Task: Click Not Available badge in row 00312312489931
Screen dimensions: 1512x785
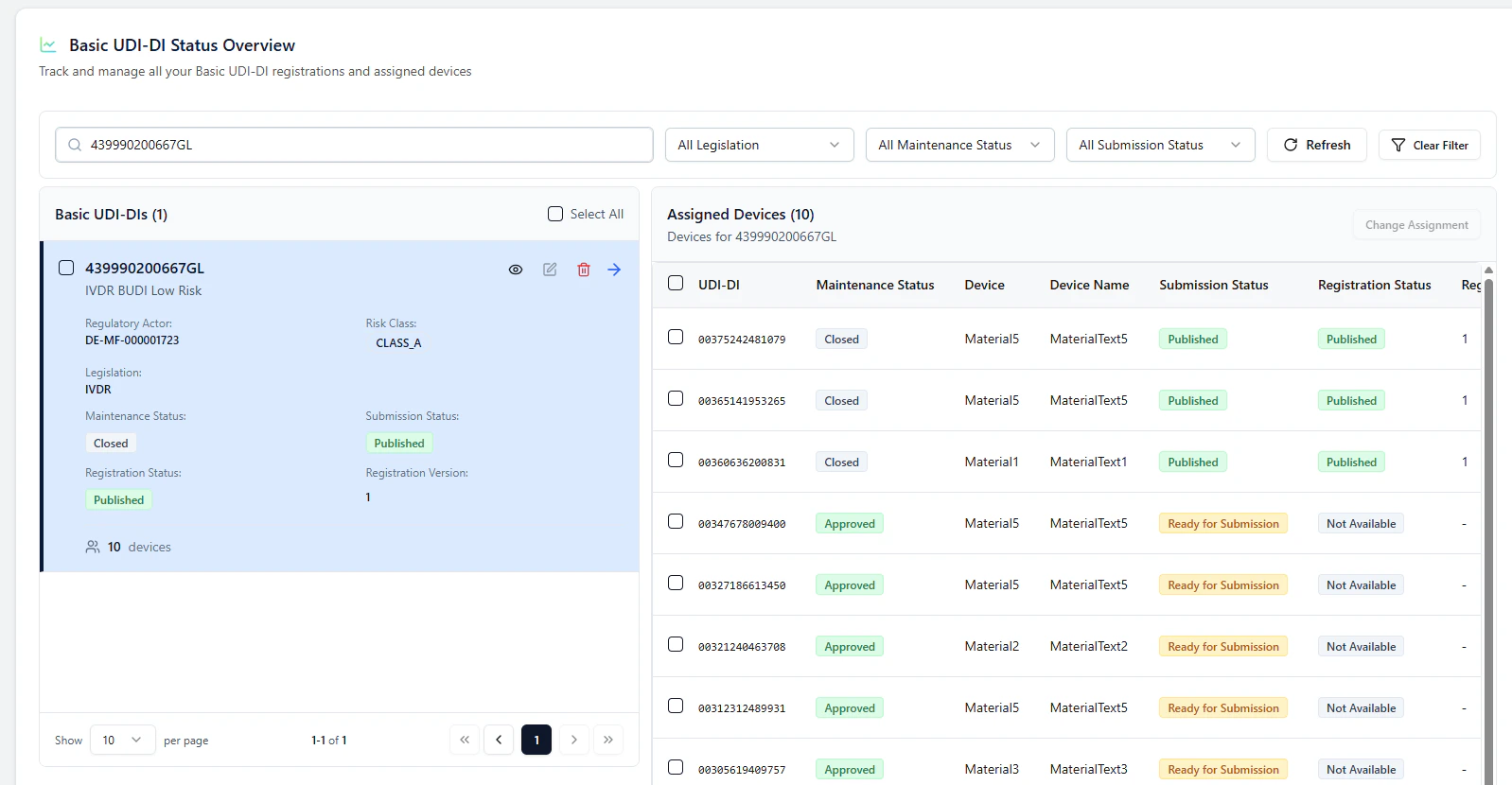Action: pos(1361,707)
